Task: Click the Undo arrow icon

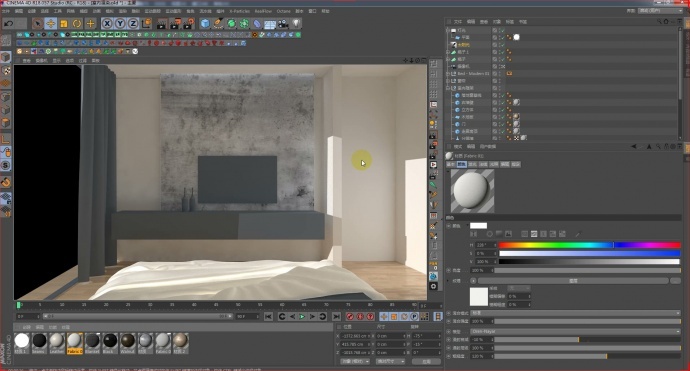Action: [x=9, y=23]
